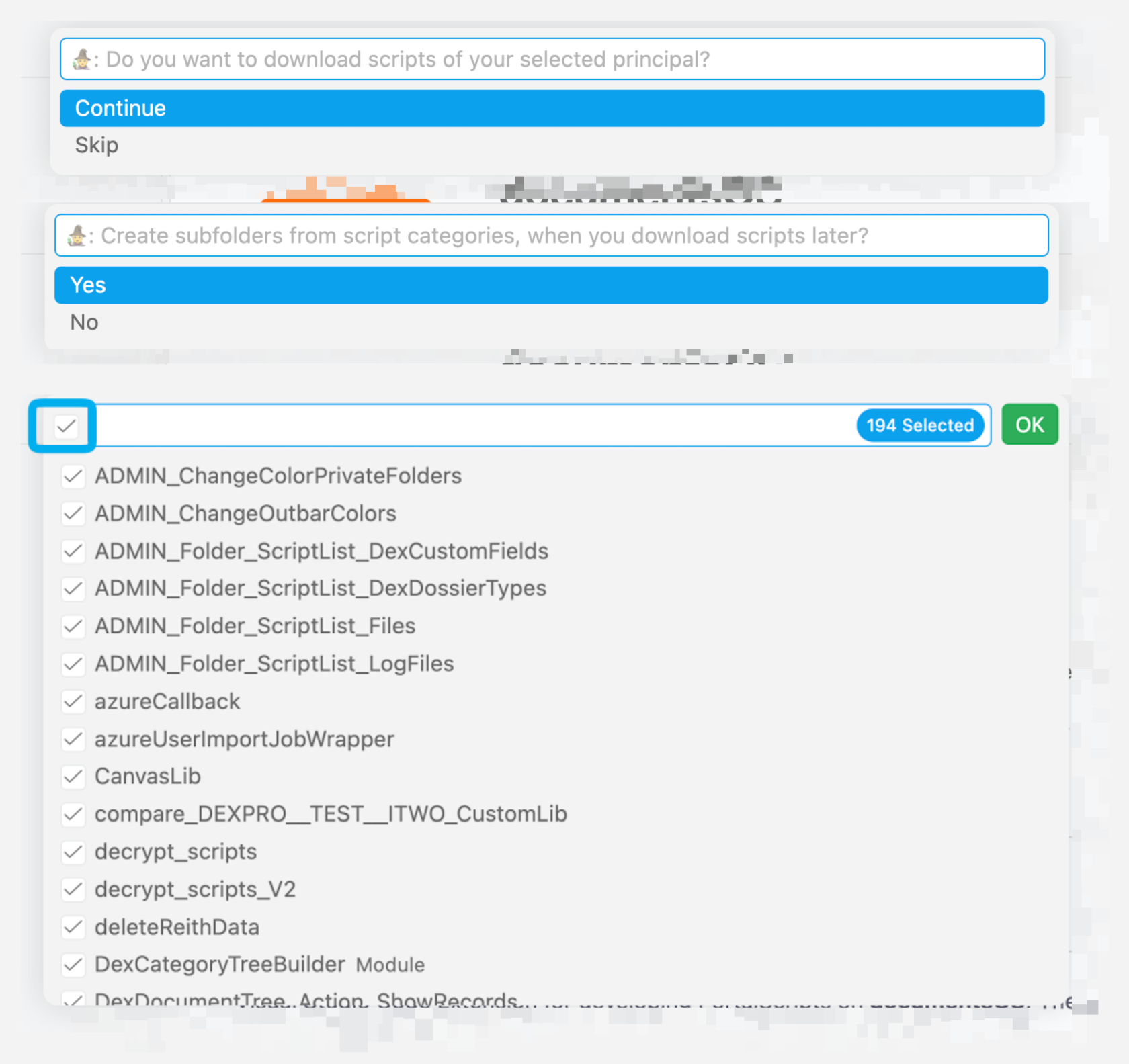Select the decrypt_scripts entry text
Viewport: 1129px width, 1064px height.
(x=175, y=852)
